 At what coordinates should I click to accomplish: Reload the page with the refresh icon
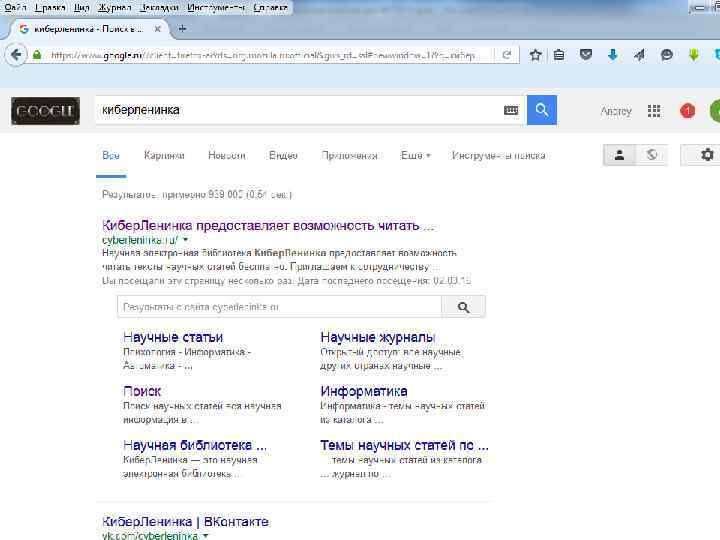[507, 55]
